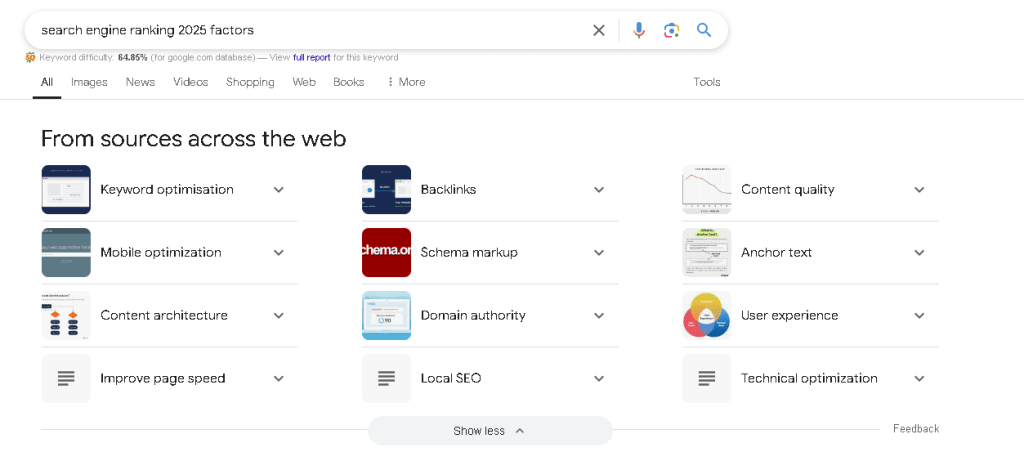Click the Content architecture label
Screen dimensions: 1024x461
[x=164, y=315]
